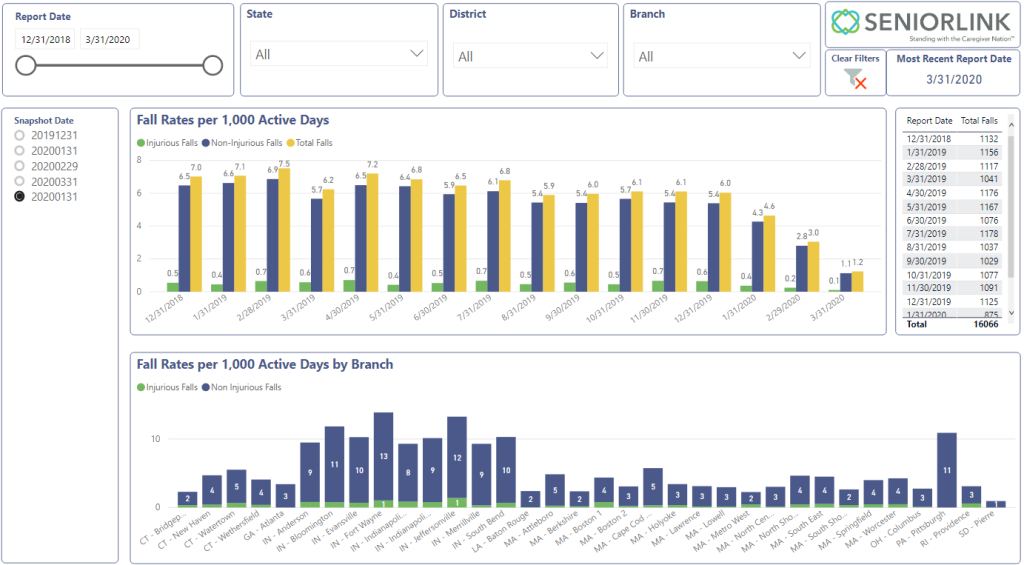The width and height of the screenshot is (1024, 565).
Task: Click the Seniorlink logo
Action: click(x=921, y=24)
